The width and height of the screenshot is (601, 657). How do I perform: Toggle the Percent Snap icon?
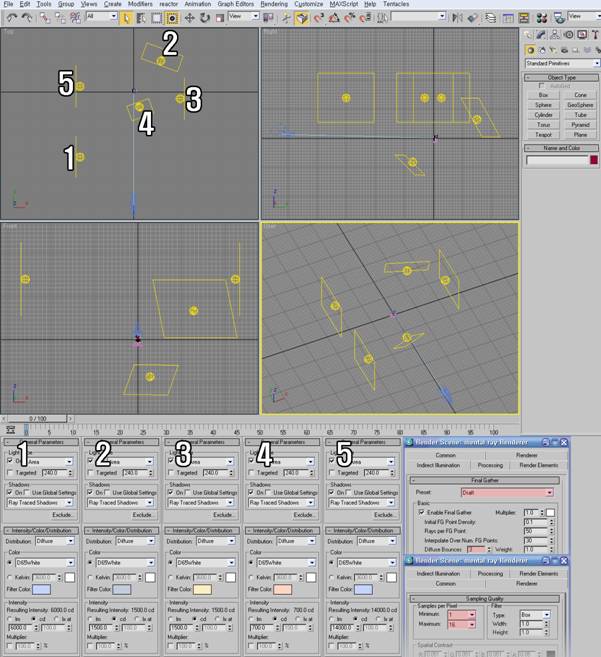coord(350,18)
